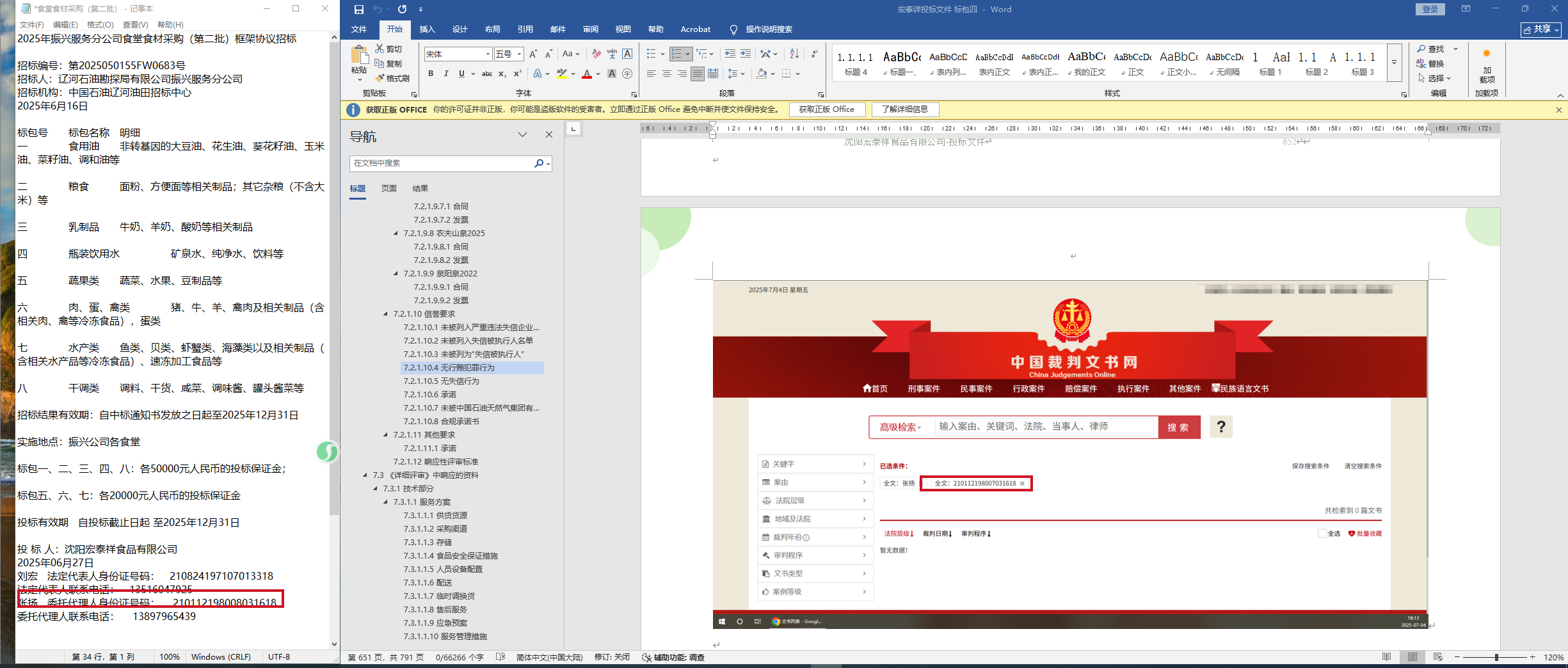1568x668 pixels.
Task: Open the phonetic guide (wén) tool
Action: pyautogui.click(x=612, y=54)
